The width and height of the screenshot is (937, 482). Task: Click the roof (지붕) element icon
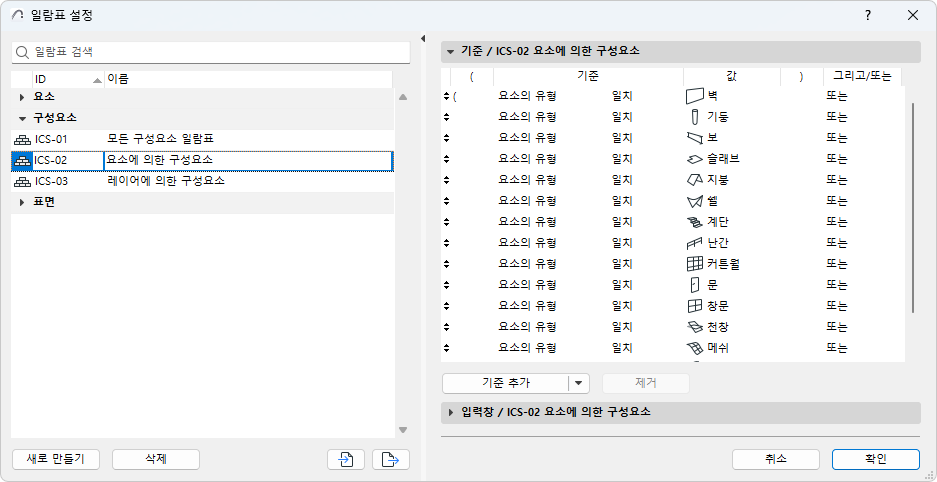click(x=695, y=180)
